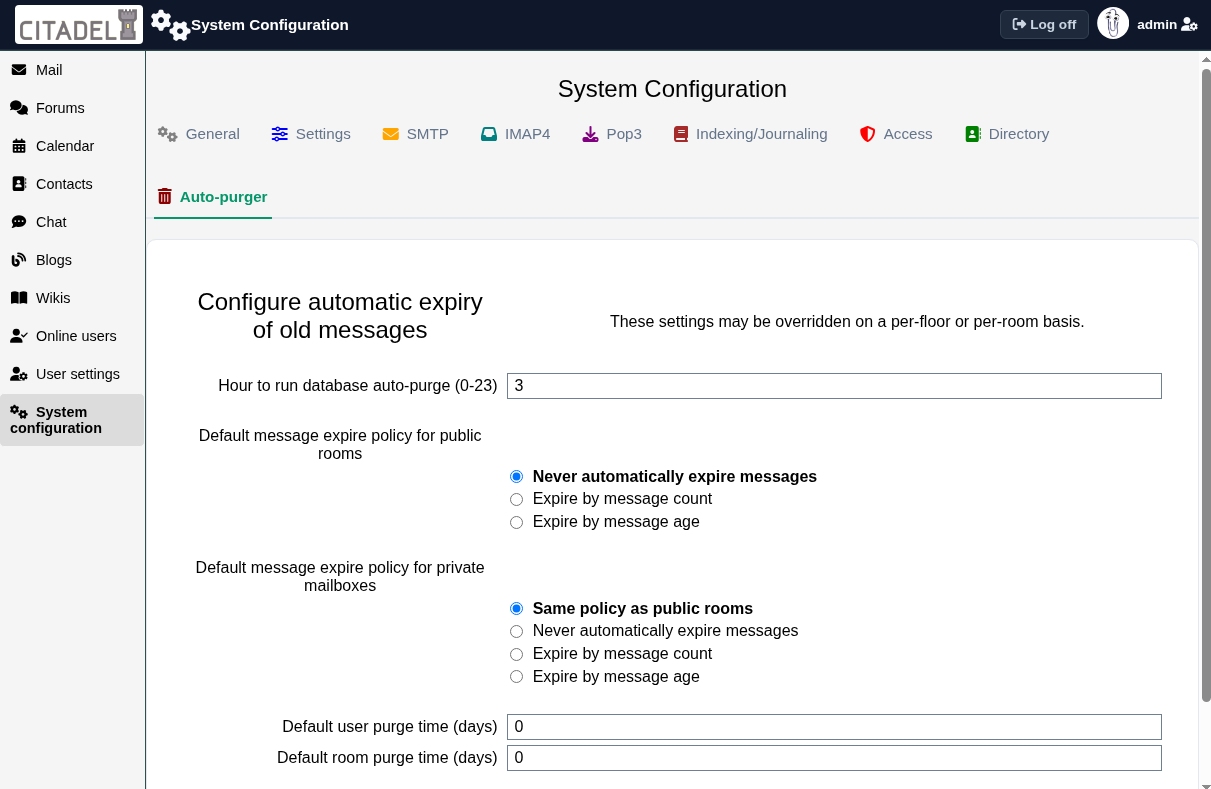
Task: Click the admin username in header
Action: (x=1157, y=25)
